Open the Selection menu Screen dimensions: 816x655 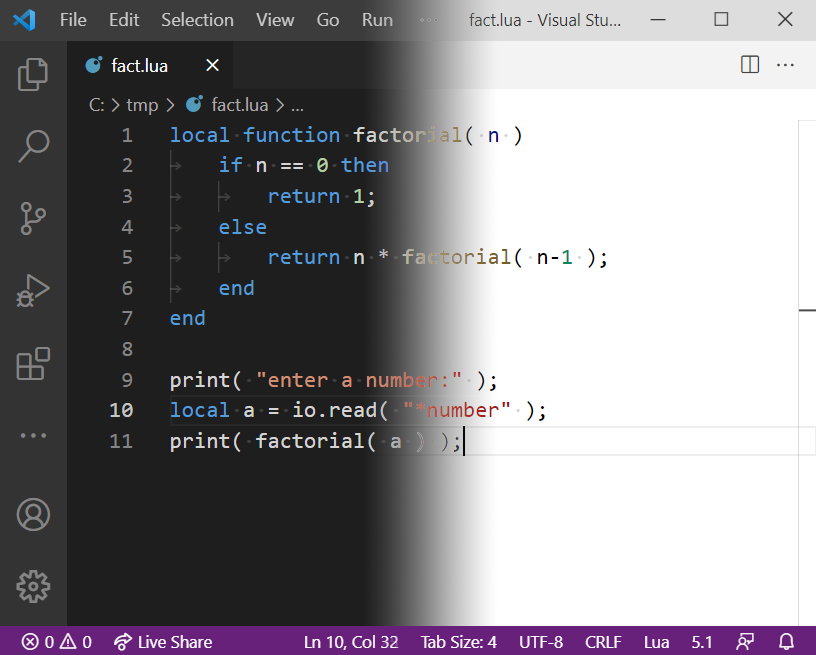click(197, 20)
